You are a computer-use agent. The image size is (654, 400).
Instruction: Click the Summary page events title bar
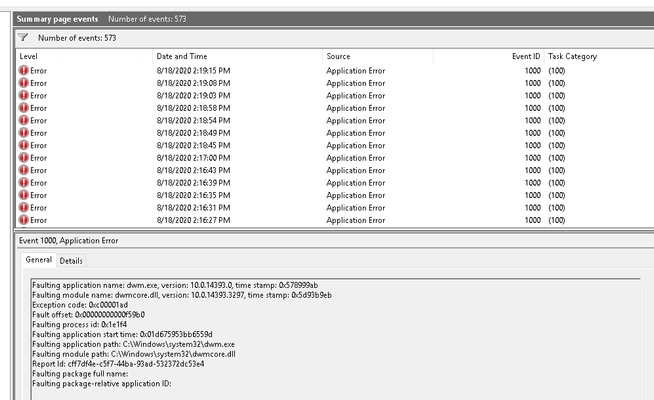(334, 19)
